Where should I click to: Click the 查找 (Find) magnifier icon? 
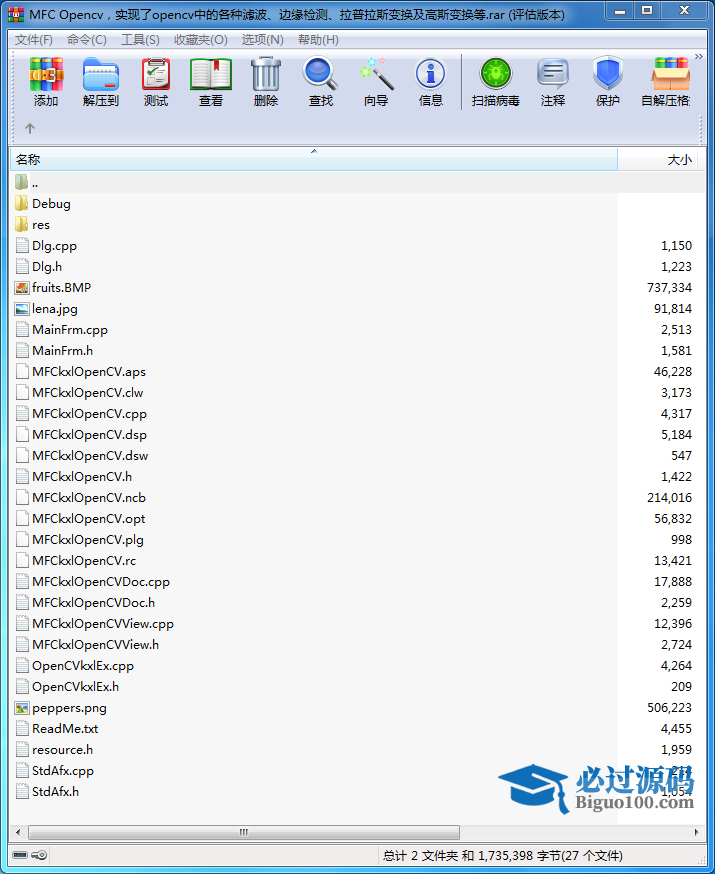pos(320,74)
